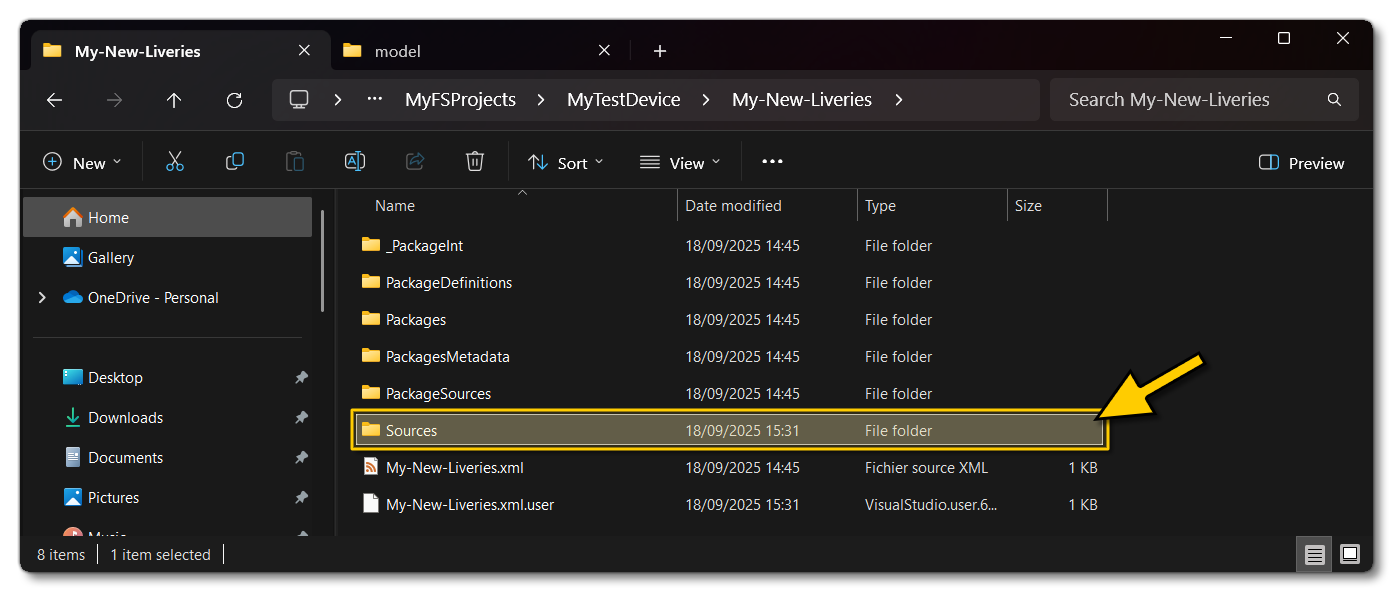The image size is (1393, 592).
Task: Click the Delete icon
Action: tap(474, 161)
